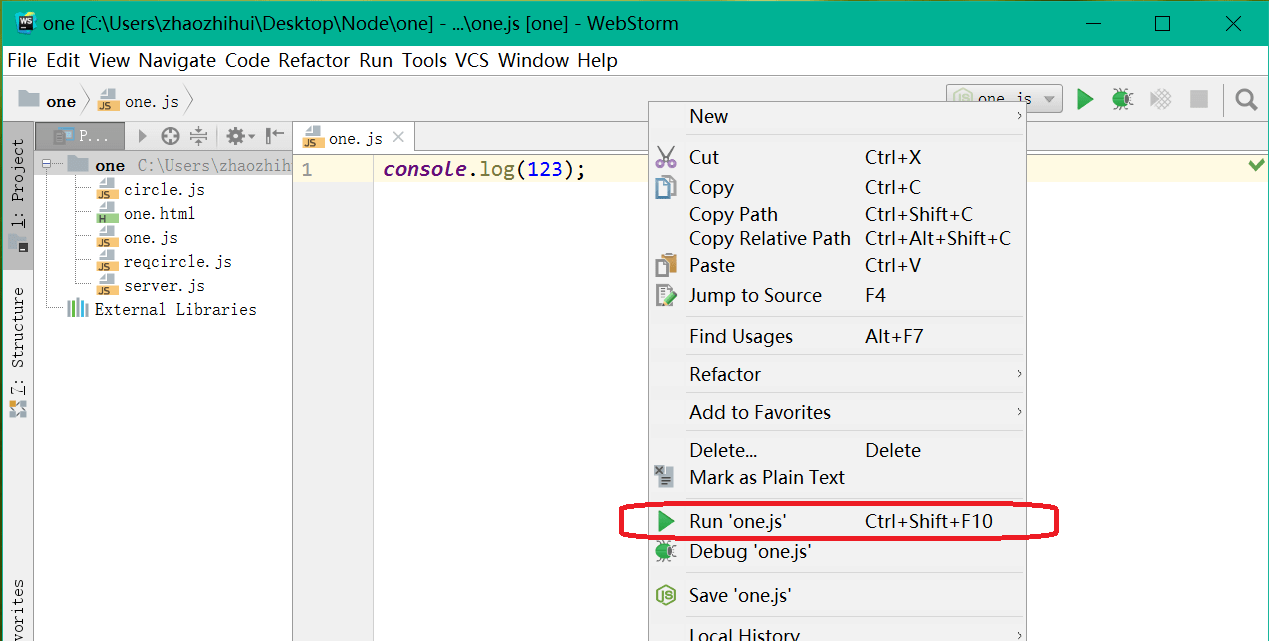
Task: Click the Project panel settings gear icon
Action: coord(234,135)
